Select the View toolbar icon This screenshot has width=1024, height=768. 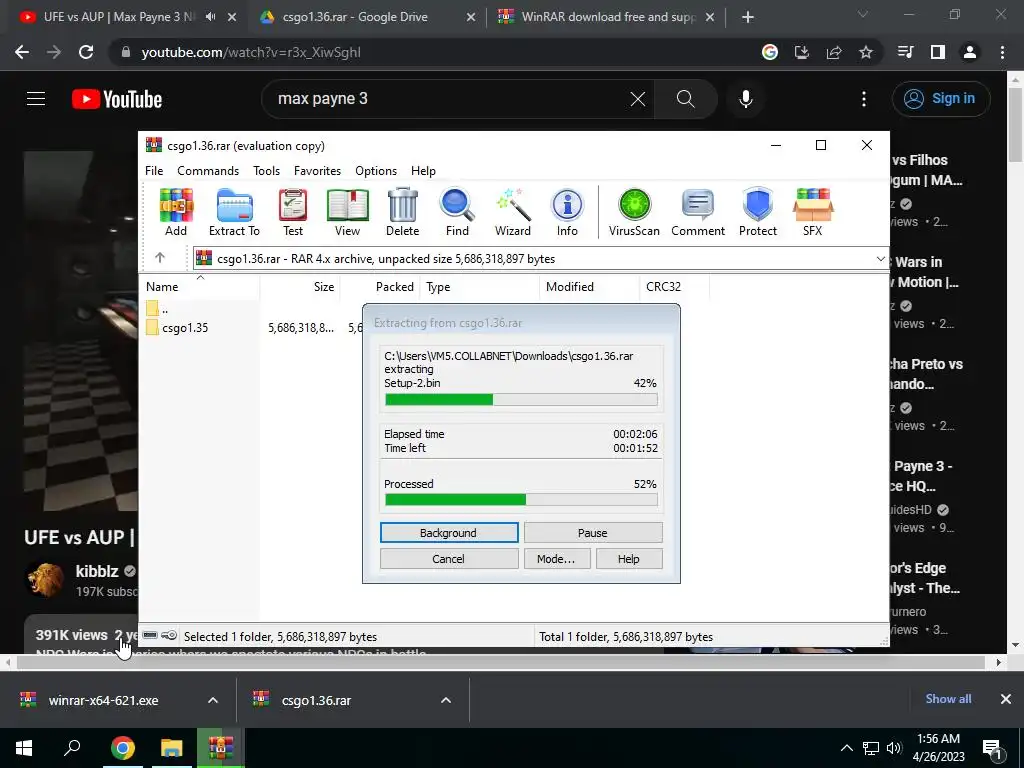click(x=347, y=212)
